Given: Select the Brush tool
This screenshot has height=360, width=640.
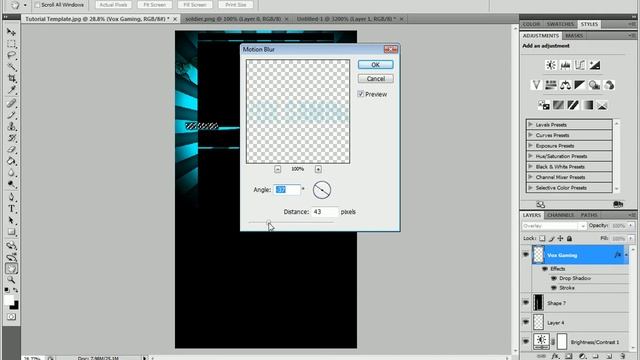Looking at the screenshot, I should (x=11, y=115).
